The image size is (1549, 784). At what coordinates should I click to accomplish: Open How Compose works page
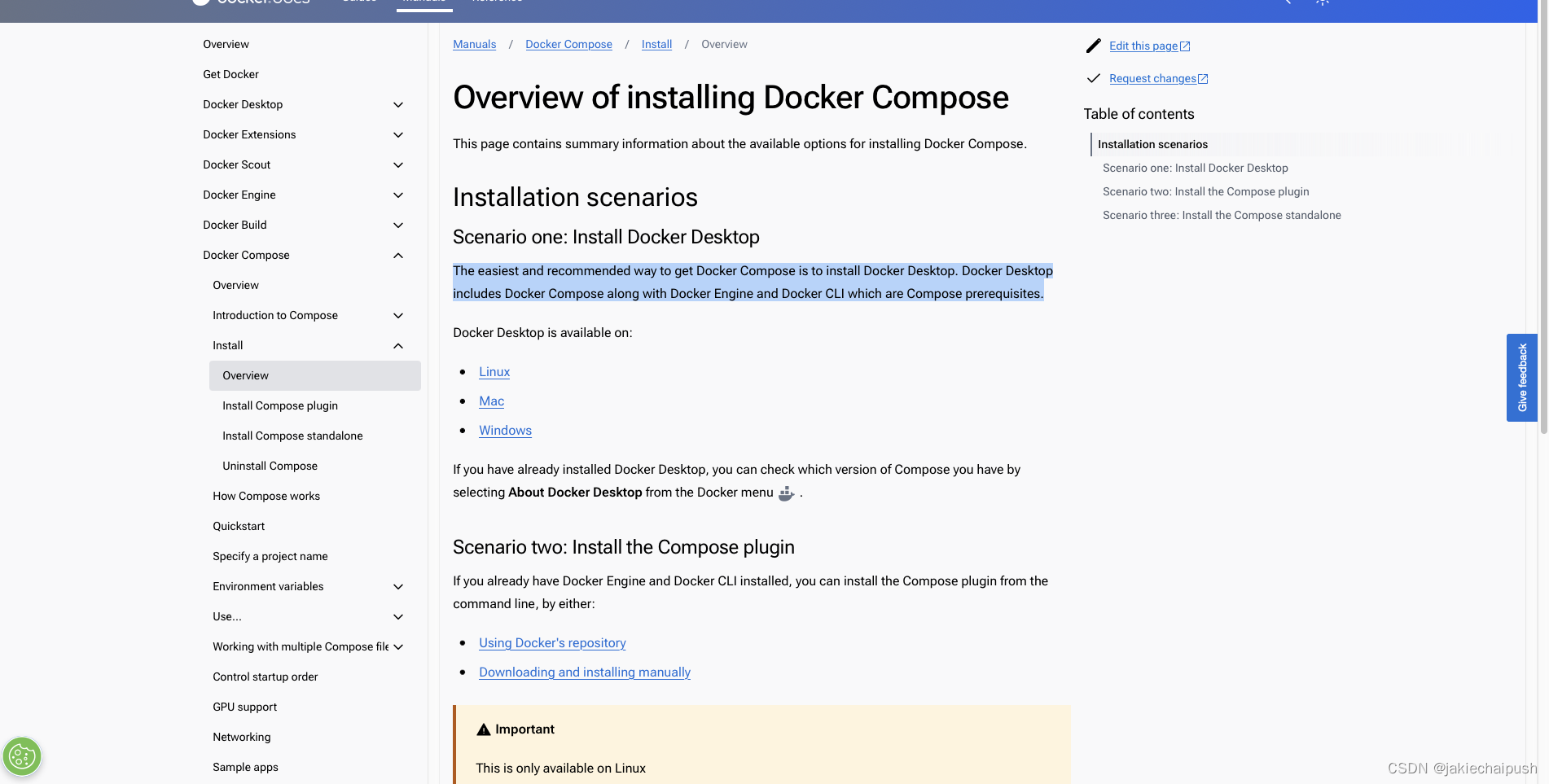266,496
